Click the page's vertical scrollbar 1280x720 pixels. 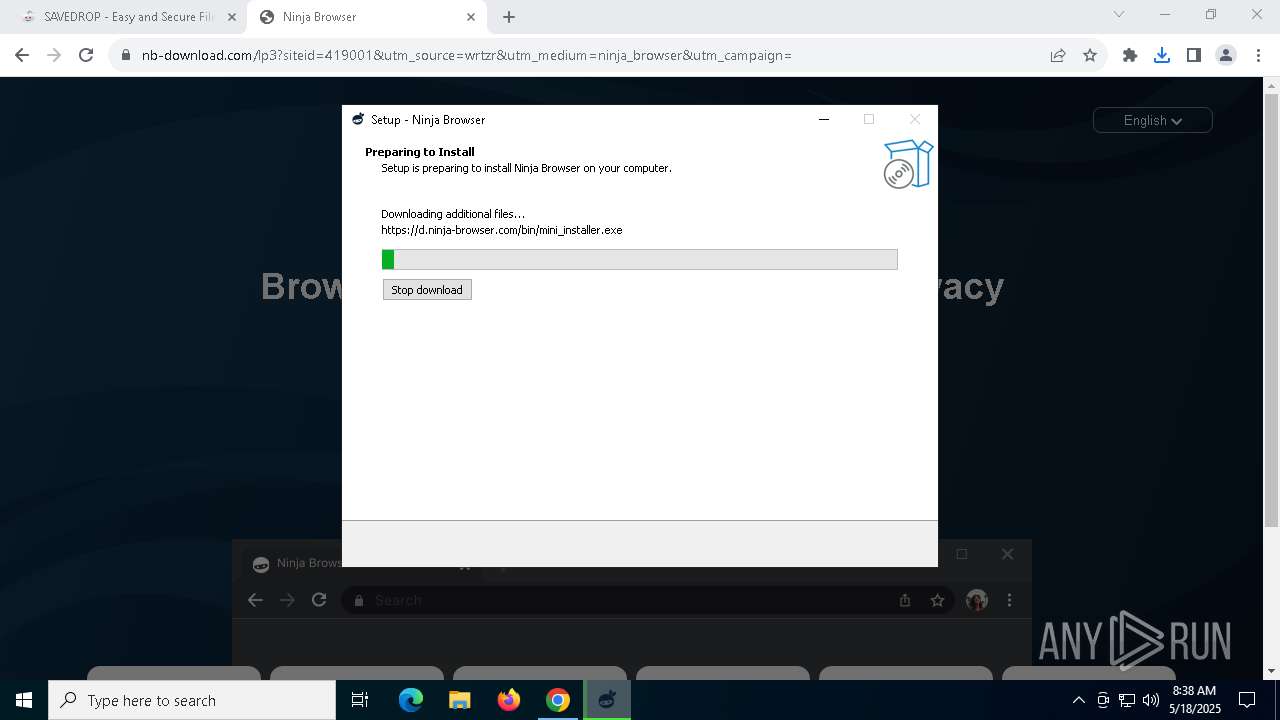point(1272,310)
